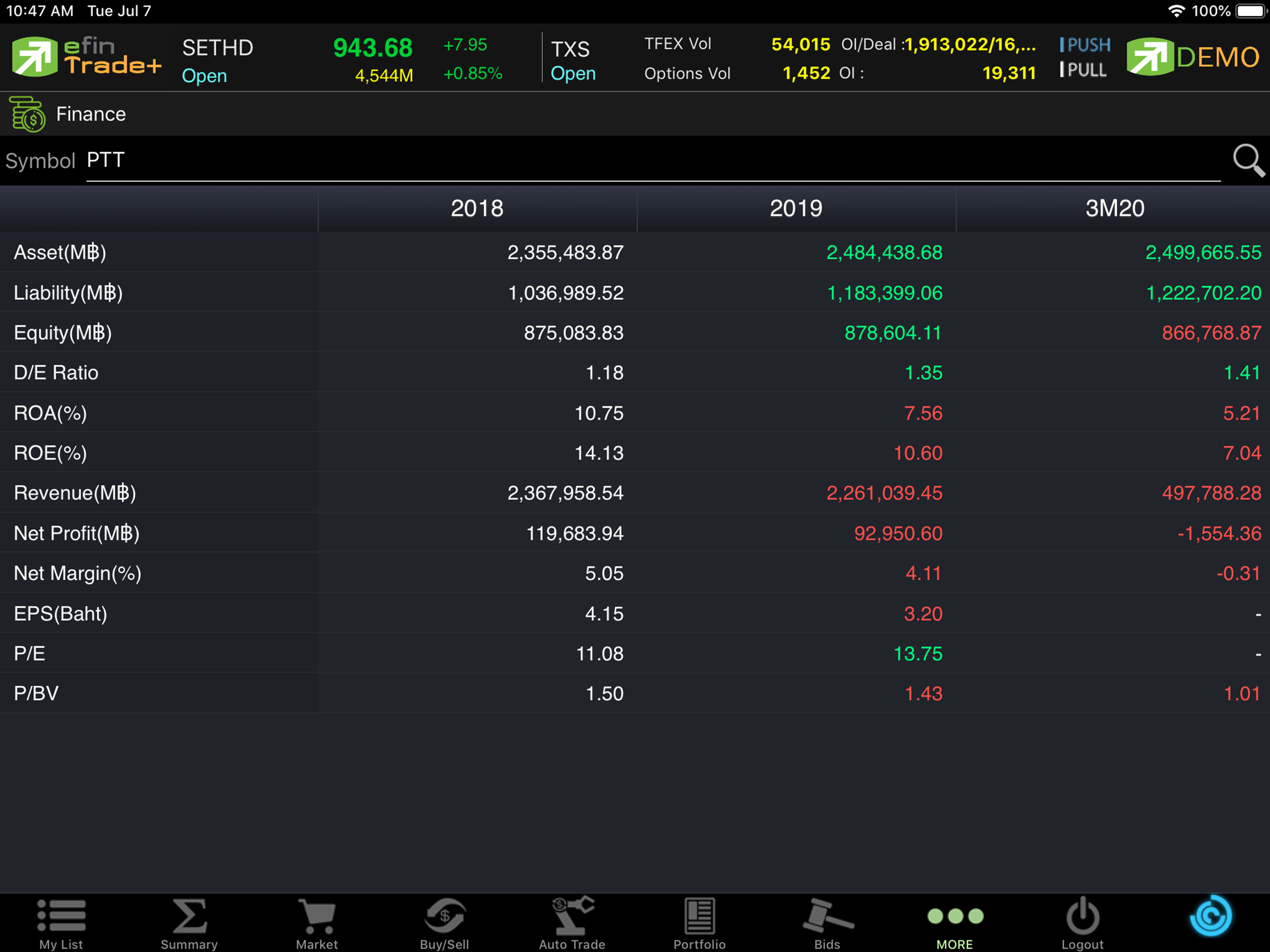Open Auto Trade robot tab
The height and width of the screenshot is (952, 1270).
(x=572, y=924)
